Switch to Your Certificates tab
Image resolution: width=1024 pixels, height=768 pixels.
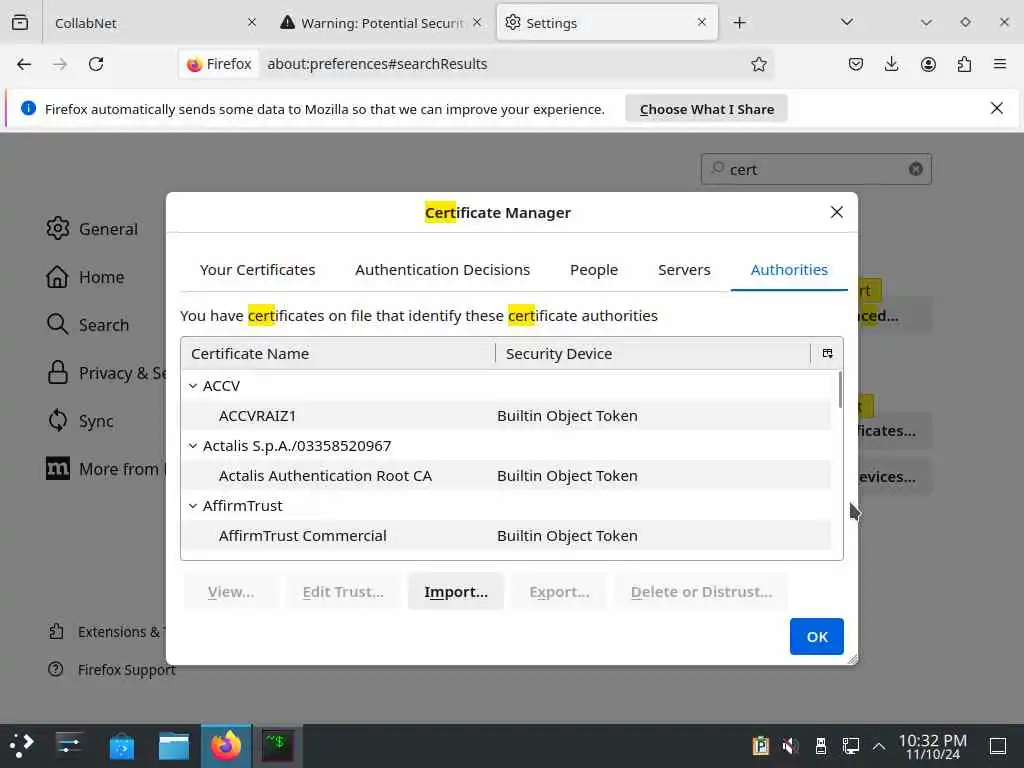pyautogui.click(x=257, y=270)
